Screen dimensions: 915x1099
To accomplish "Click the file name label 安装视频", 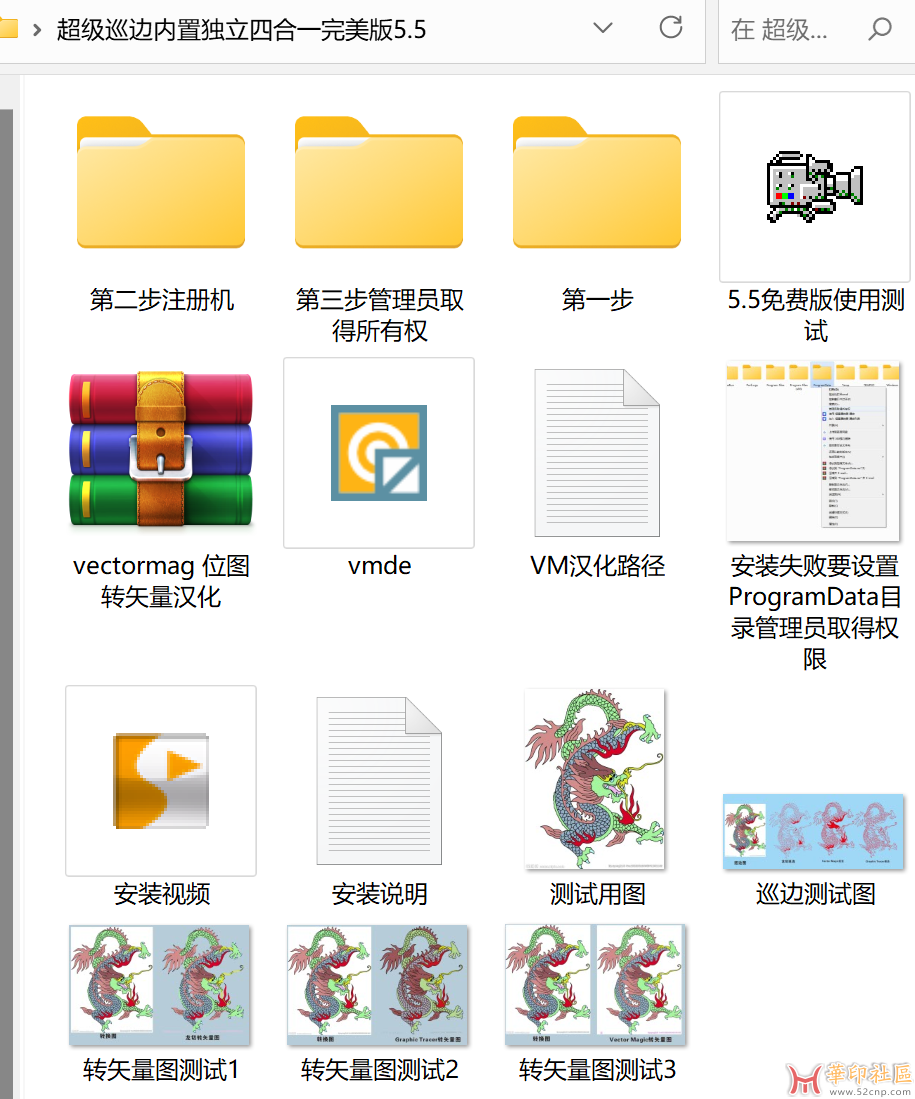I will (x=161, y=894).
